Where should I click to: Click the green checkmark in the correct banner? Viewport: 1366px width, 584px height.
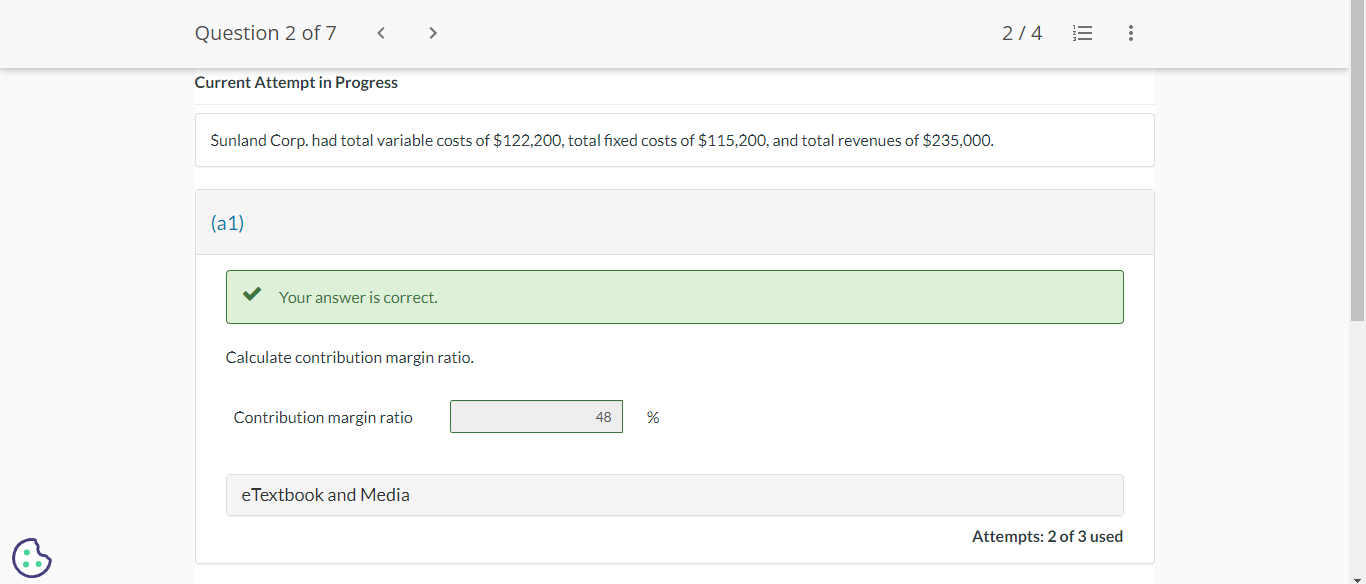252,295
